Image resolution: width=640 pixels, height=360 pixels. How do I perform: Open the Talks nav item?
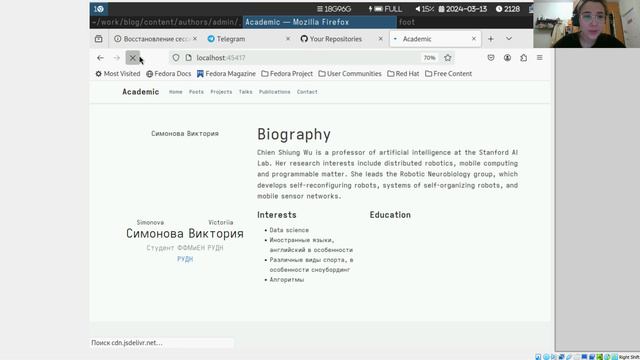245,92
